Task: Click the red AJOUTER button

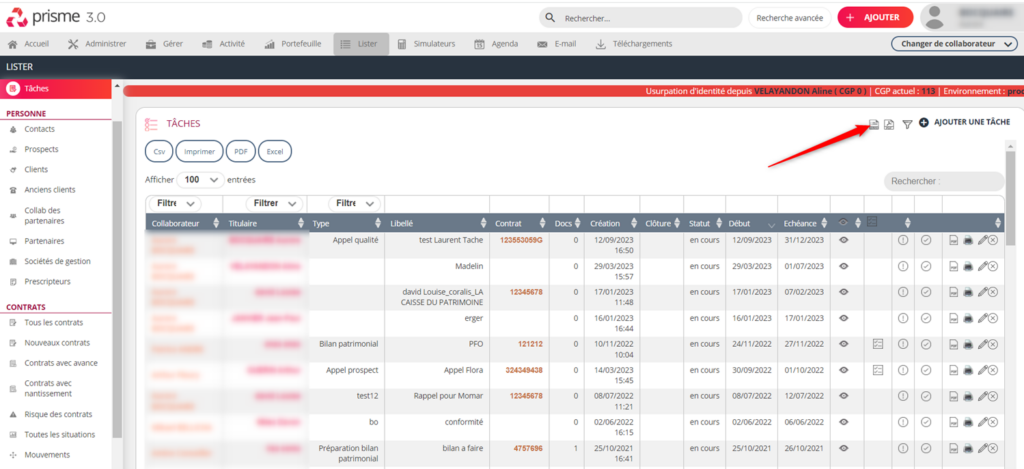Action: point(875,17)
